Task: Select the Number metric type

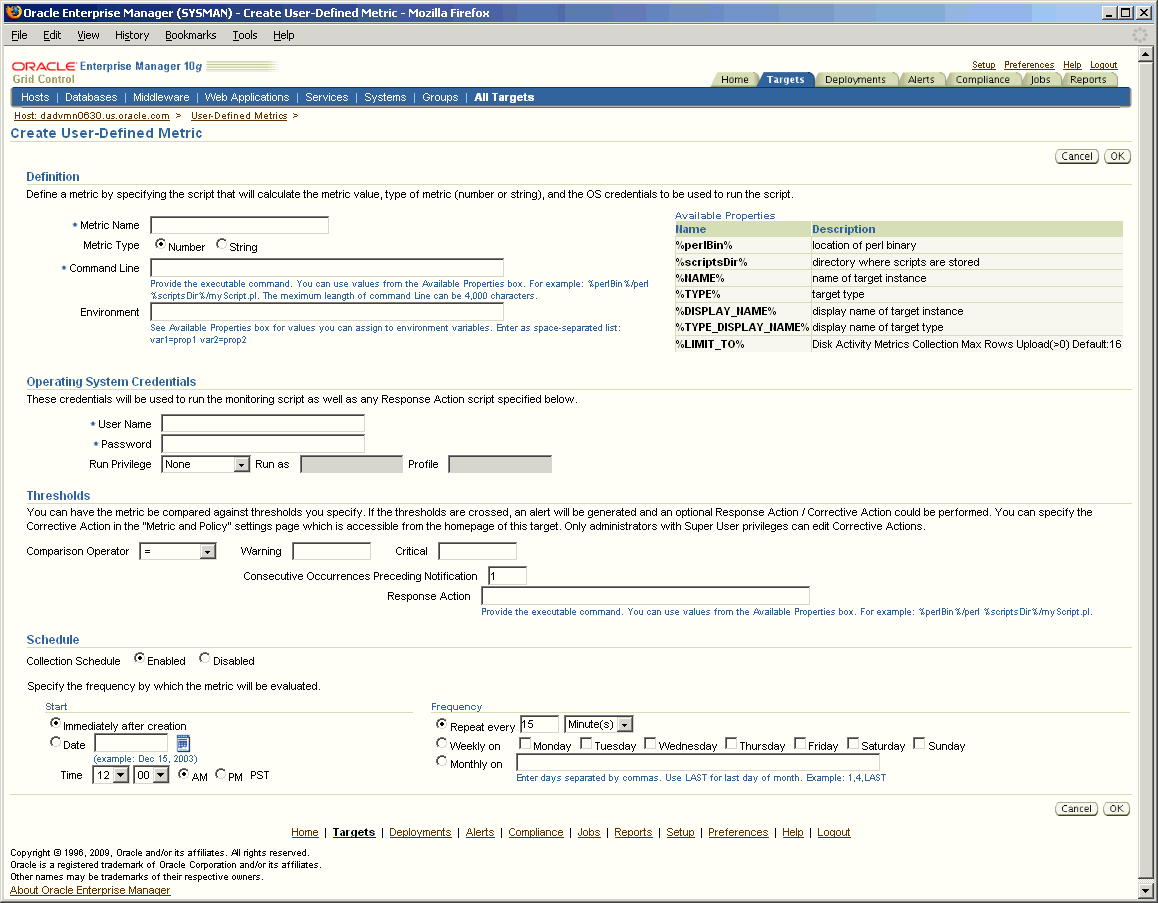Action: [160, 244]
